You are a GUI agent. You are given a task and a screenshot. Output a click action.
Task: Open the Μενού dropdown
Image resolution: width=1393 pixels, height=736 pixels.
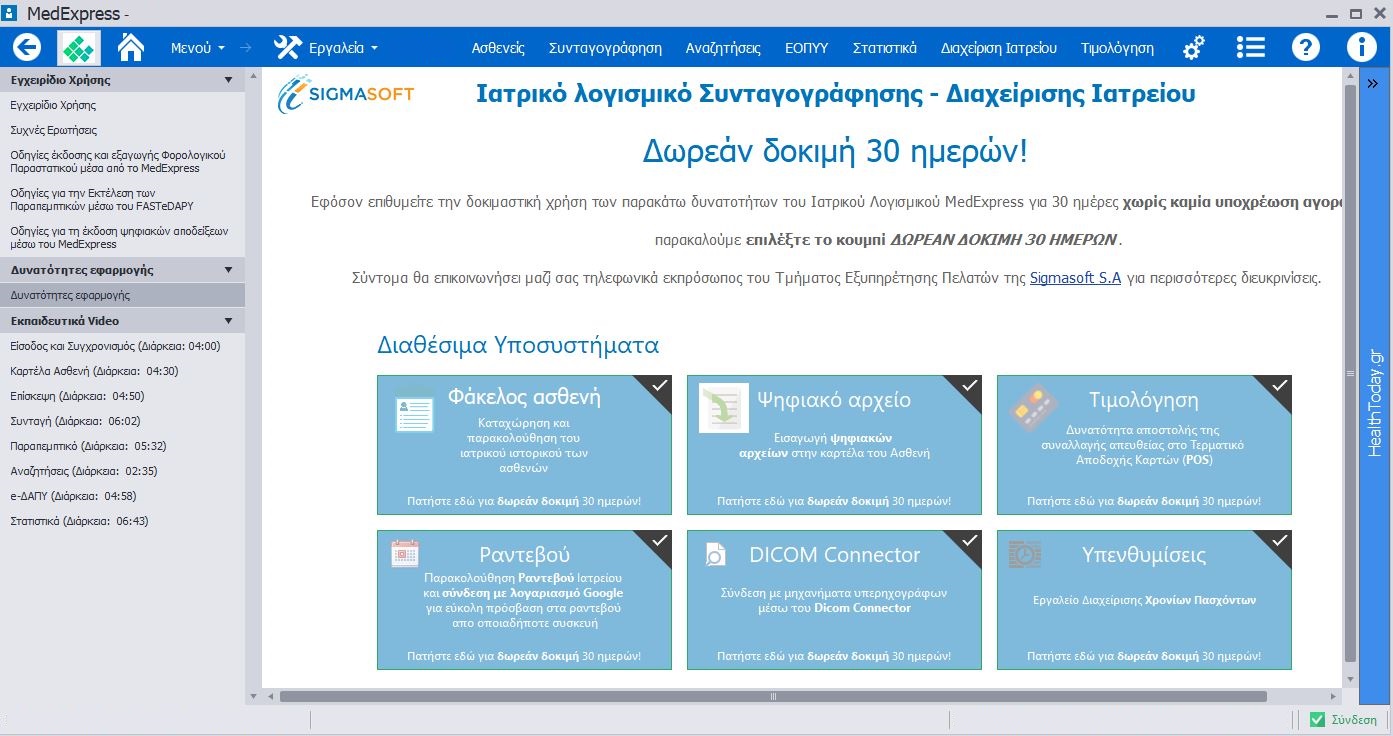[x=198, y=48]
